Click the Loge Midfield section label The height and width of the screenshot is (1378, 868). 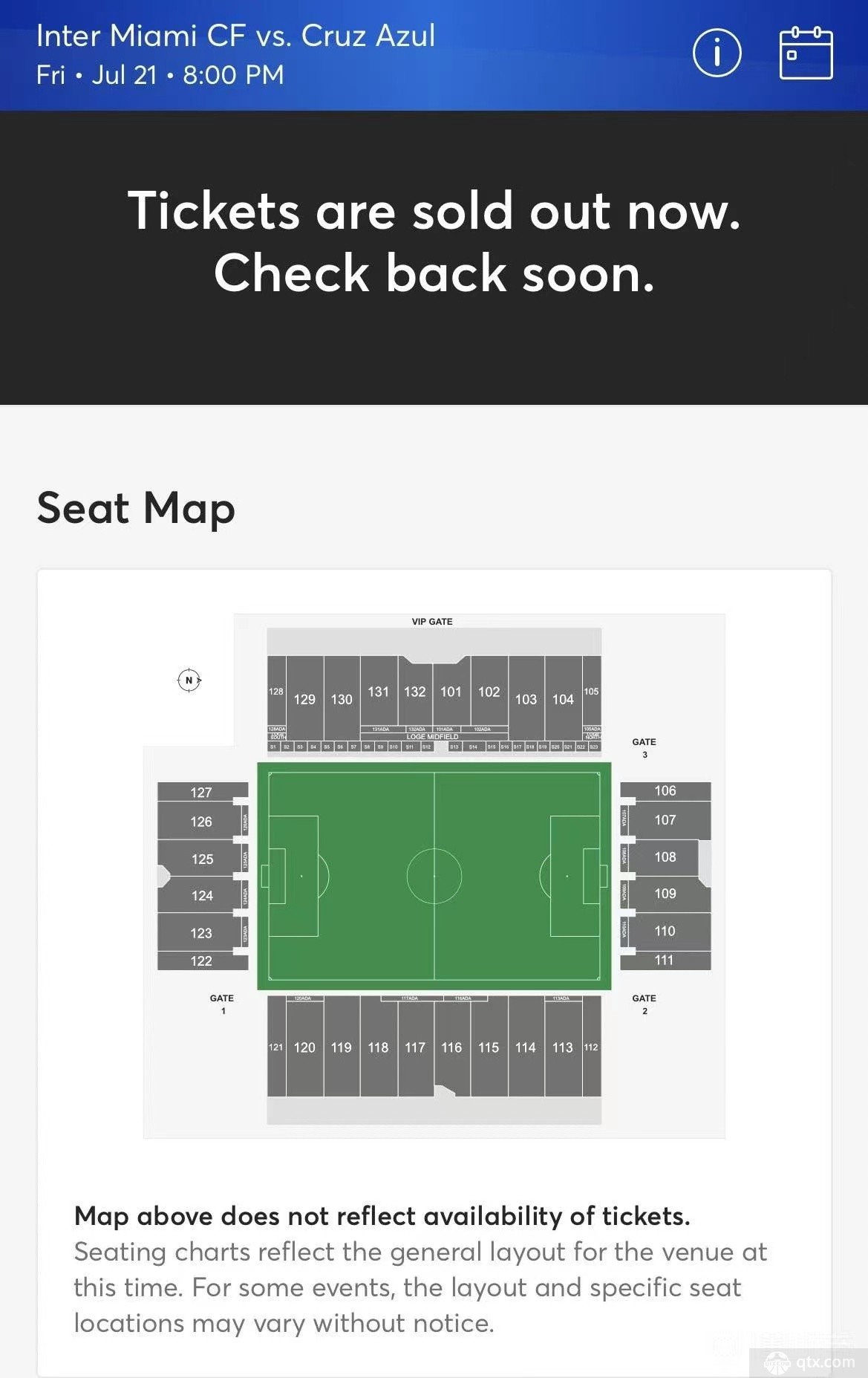click(433, 736)
